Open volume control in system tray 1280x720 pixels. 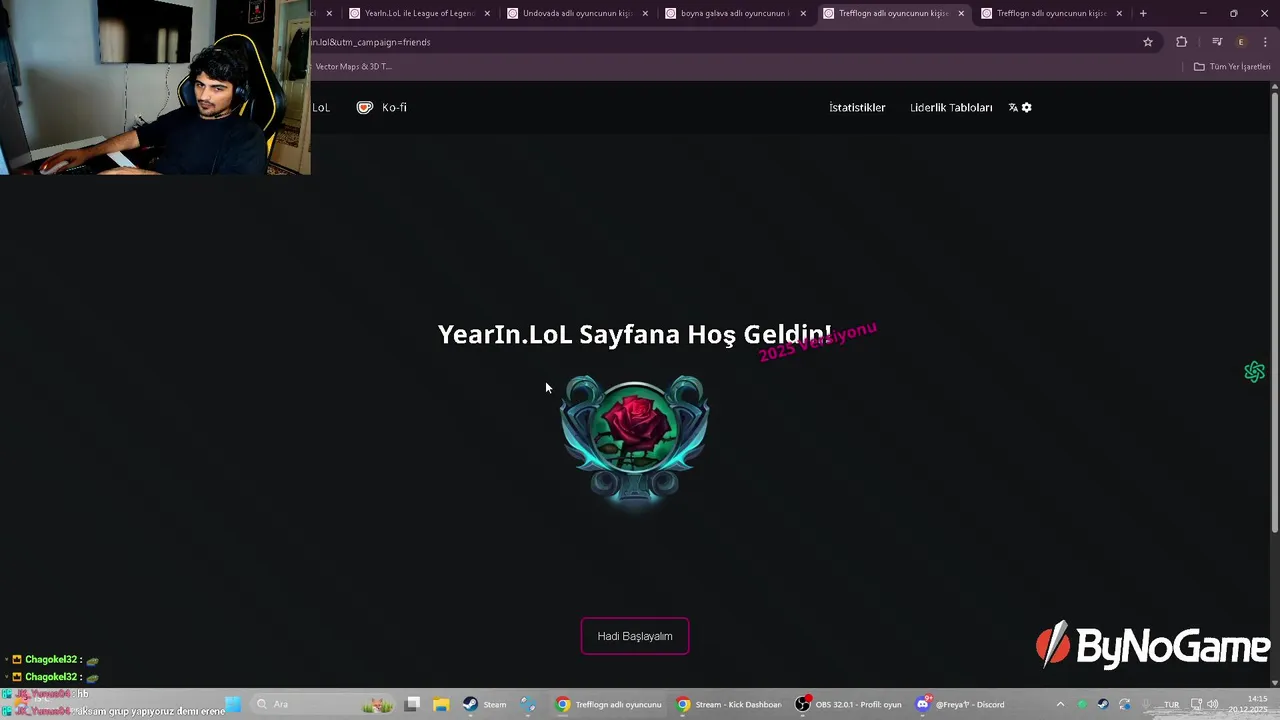(x=1213, y=704)
